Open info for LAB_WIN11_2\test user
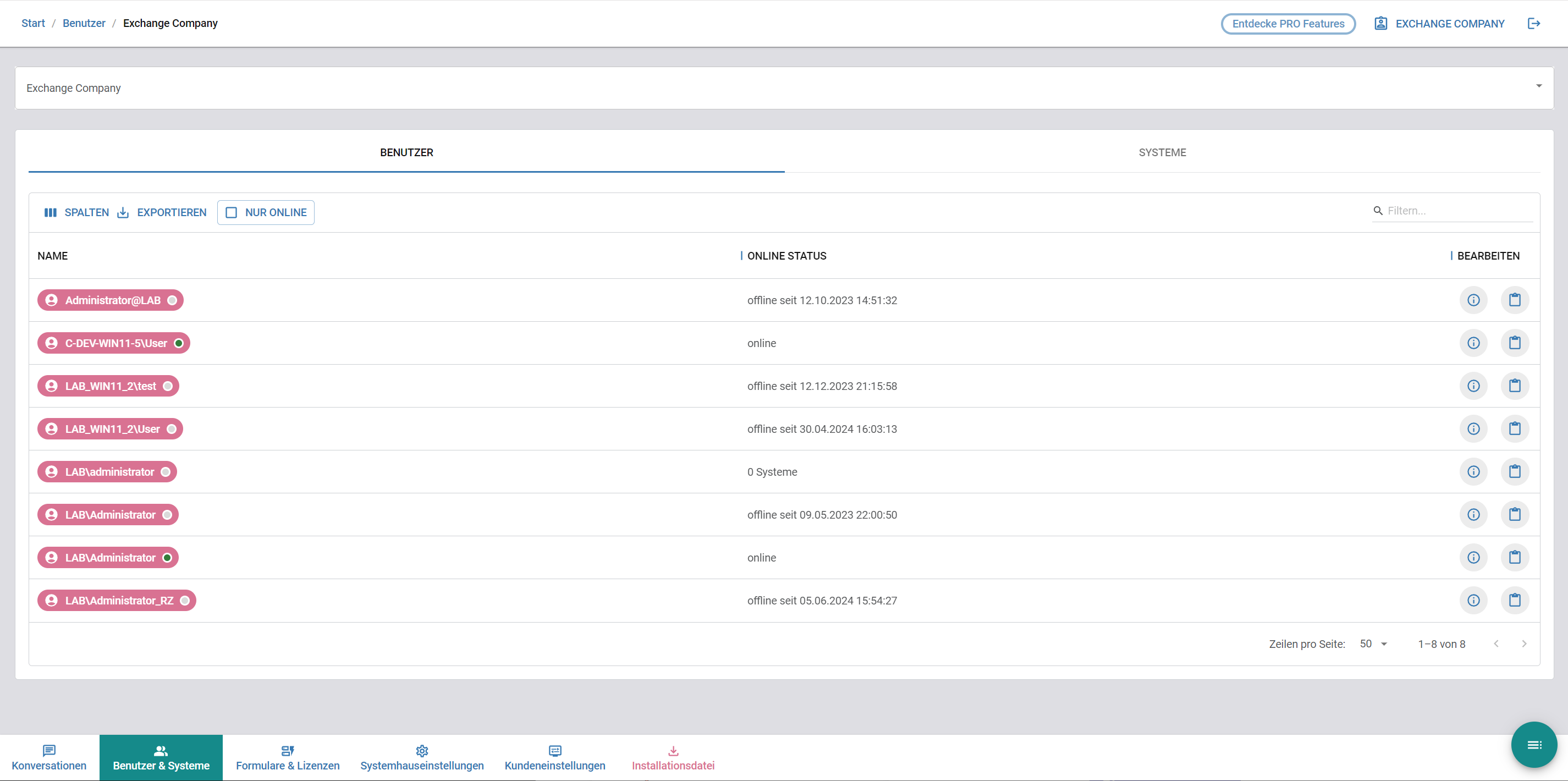The height and width of the screenshot is (781, 1568). tap(1473, 386)
